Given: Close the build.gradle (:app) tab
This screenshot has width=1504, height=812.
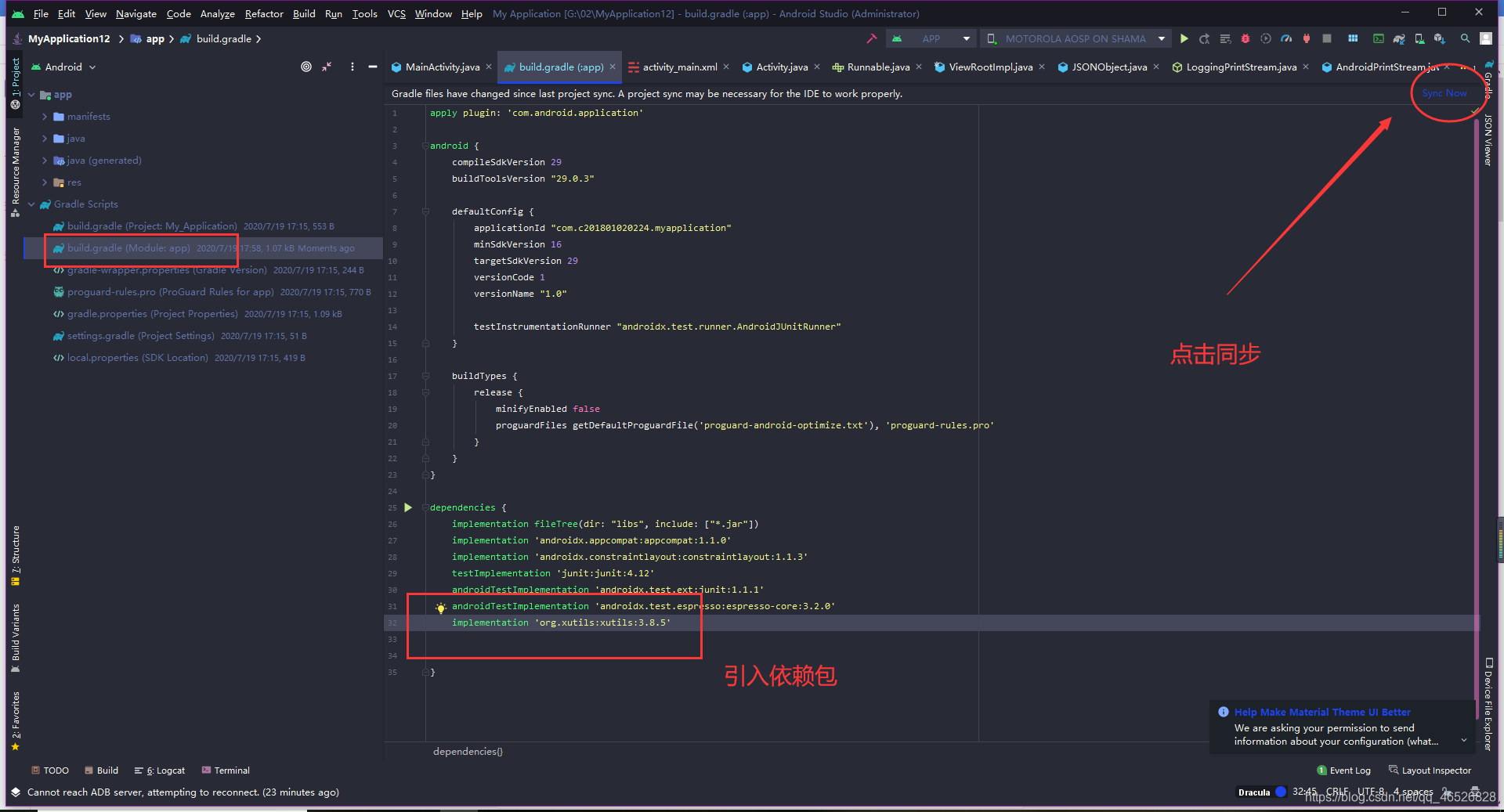Looking at the screenshot, I should point(613,67).
